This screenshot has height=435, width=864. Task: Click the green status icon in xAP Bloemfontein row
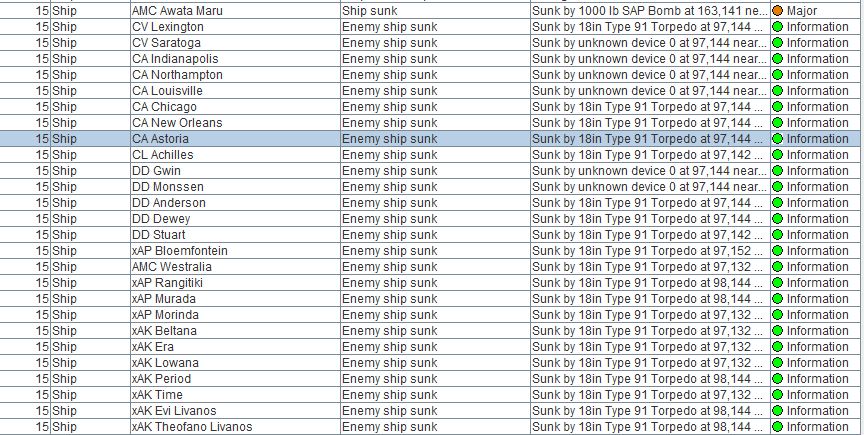pyautogui.click(x=777, y=250)
